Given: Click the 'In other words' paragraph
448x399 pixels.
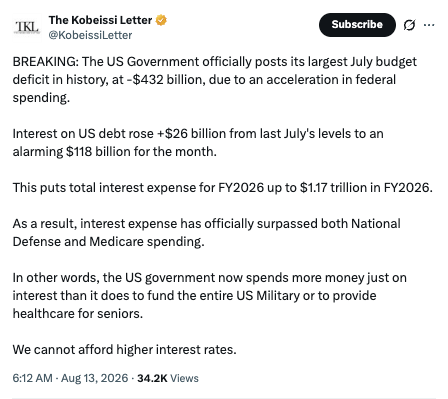Looking at the screenshot, I should 210,296.
